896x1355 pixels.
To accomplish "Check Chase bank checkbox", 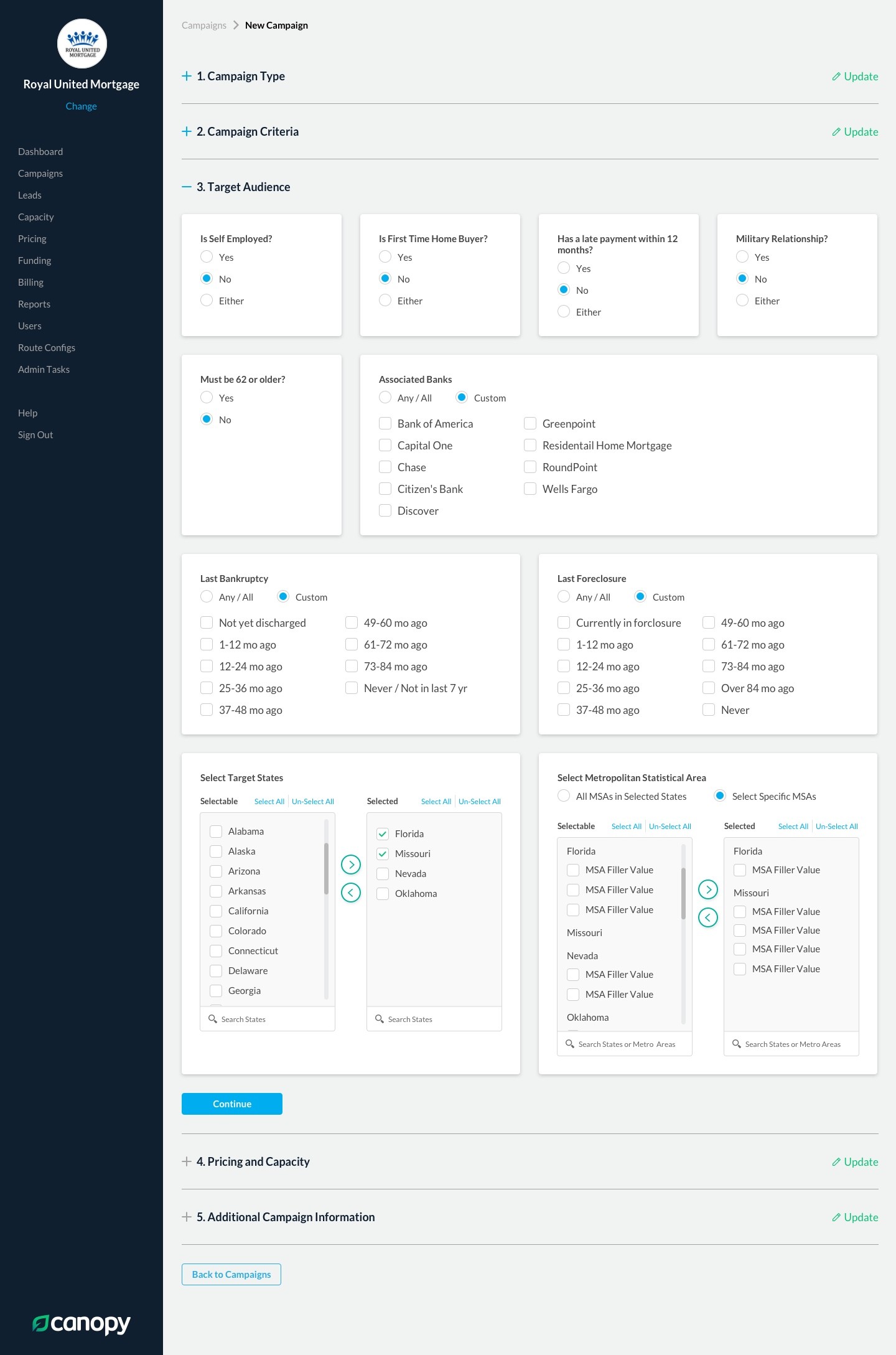I will point(385,467).
